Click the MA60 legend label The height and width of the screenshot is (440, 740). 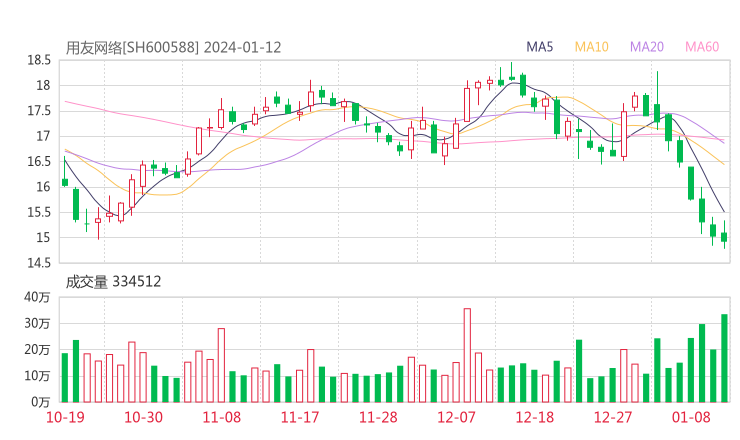[x=702, y=47]
